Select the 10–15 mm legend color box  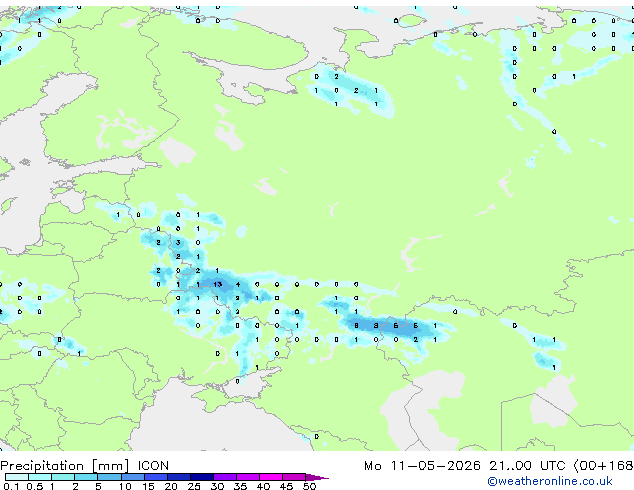click(x=132, y=477)
